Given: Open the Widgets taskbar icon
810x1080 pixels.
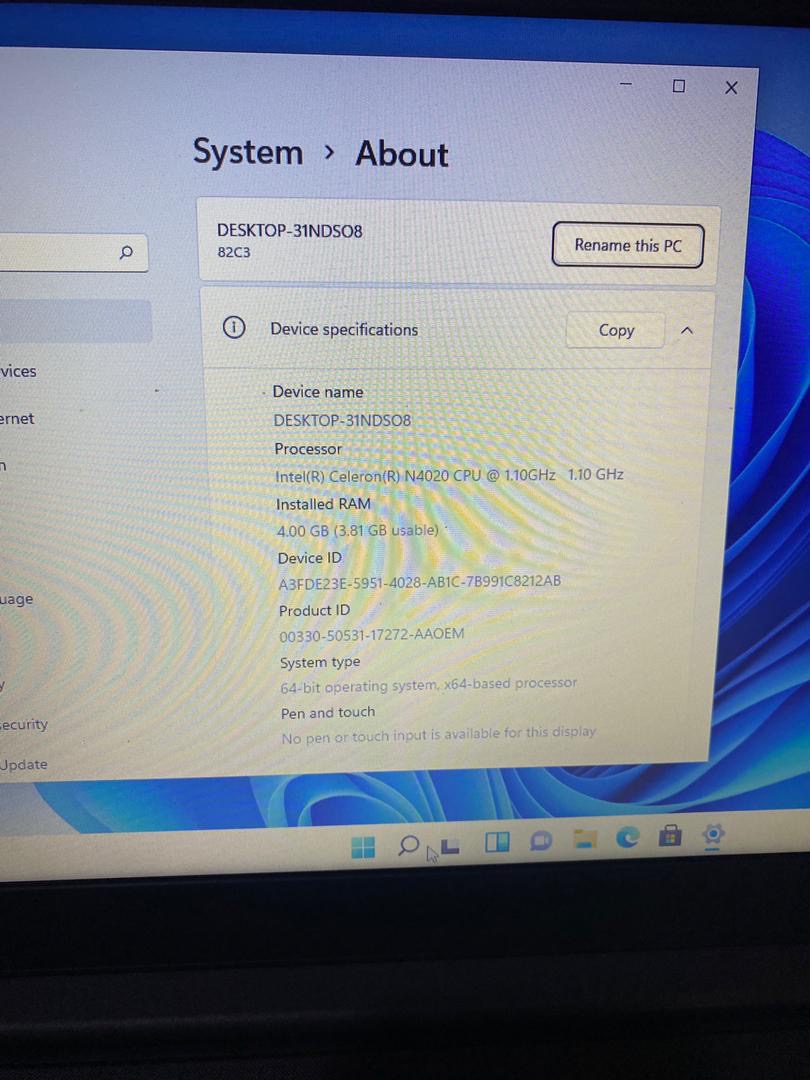Looking at the screenshot, I should [497, 842].
